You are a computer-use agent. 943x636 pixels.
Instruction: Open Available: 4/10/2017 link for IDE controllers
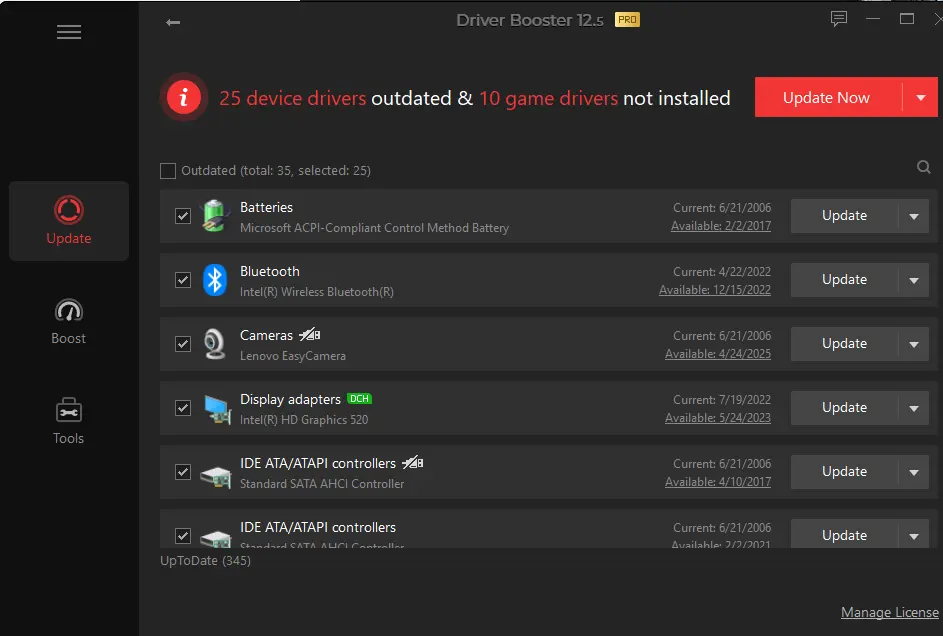pos(717,482)
